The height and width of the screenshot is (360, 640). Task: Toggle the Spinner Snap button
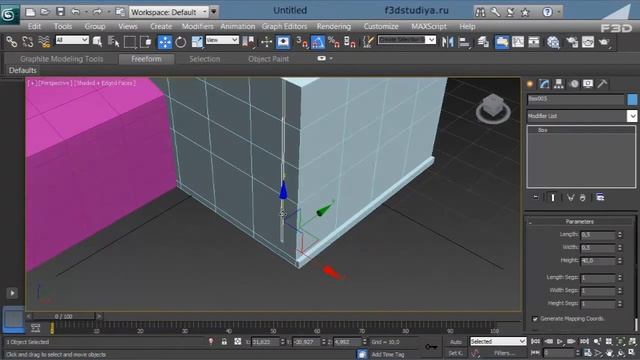point(350,42)
